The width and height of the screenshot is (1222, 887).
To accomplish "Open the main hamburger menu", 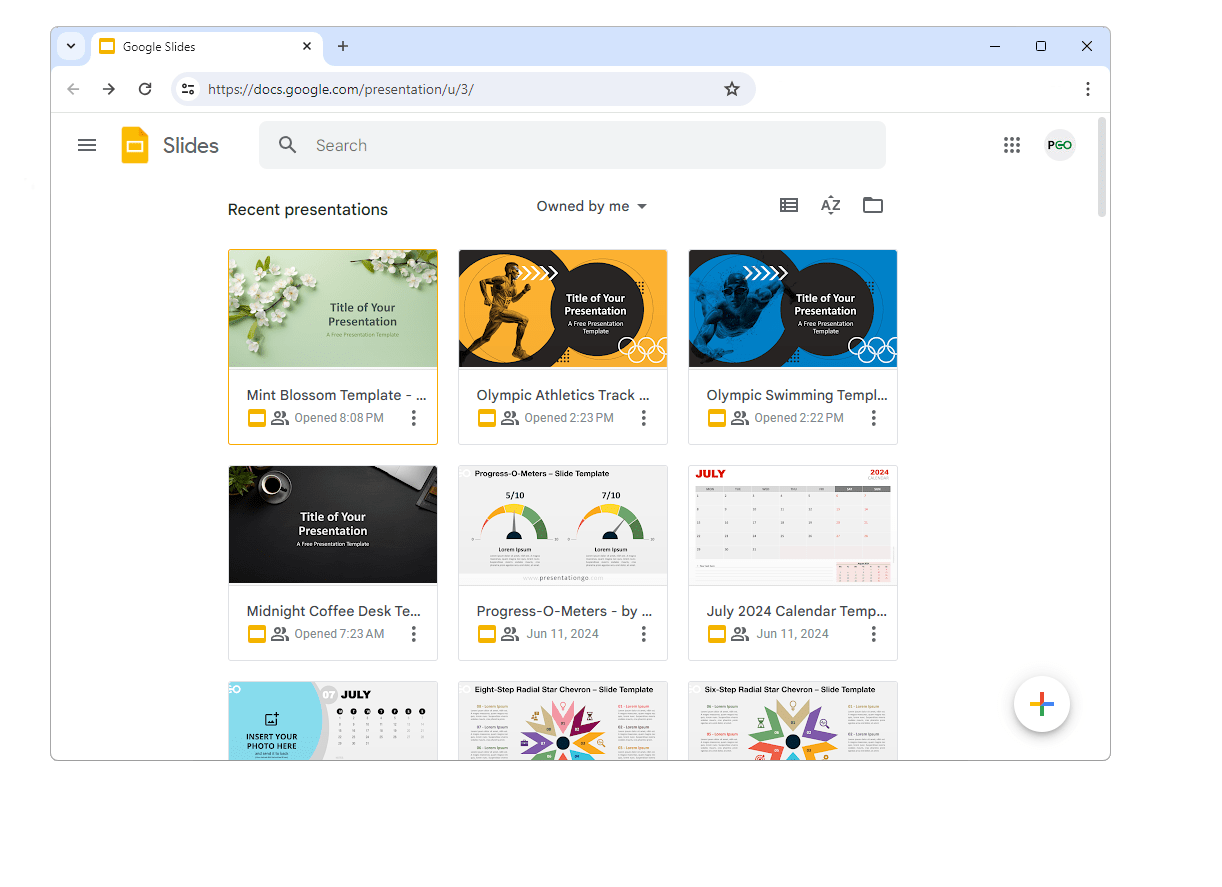I will coord(87,145).
